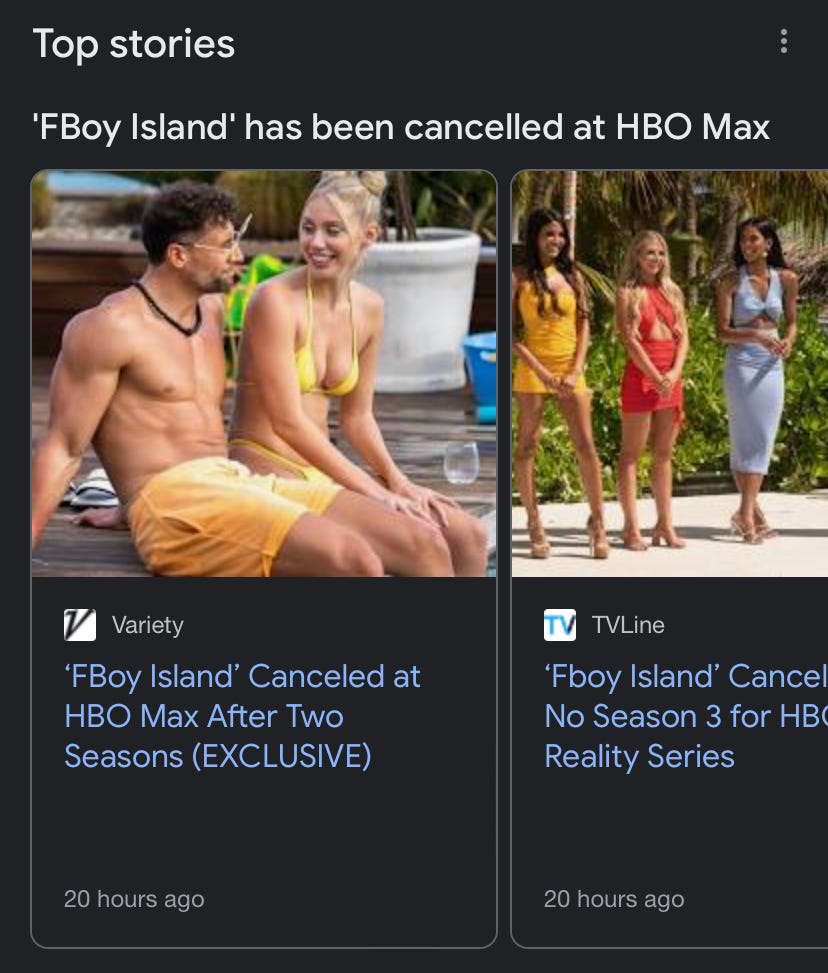Click the Variety source name

pos(148,625)
